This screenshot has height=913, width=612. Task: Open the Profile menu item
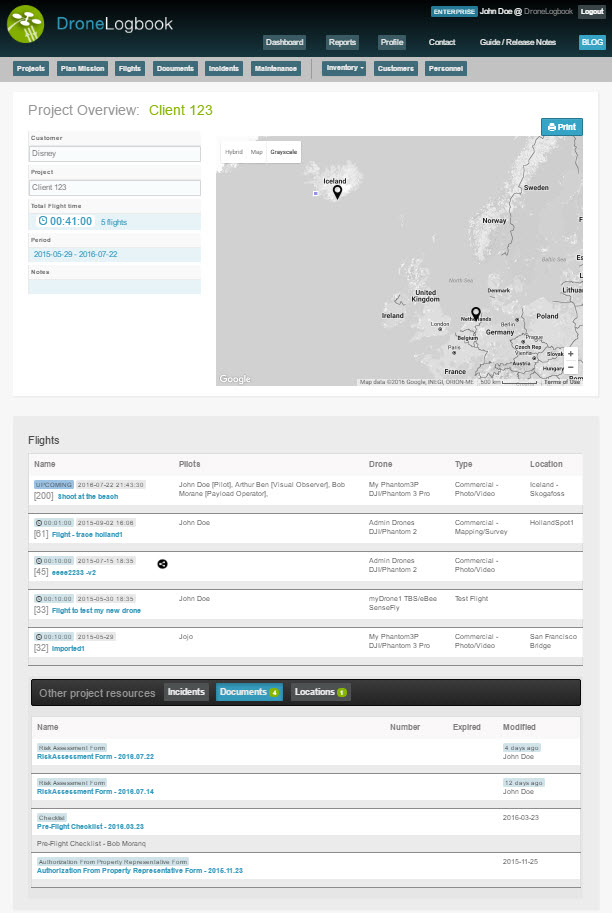(x=392, y=42)
